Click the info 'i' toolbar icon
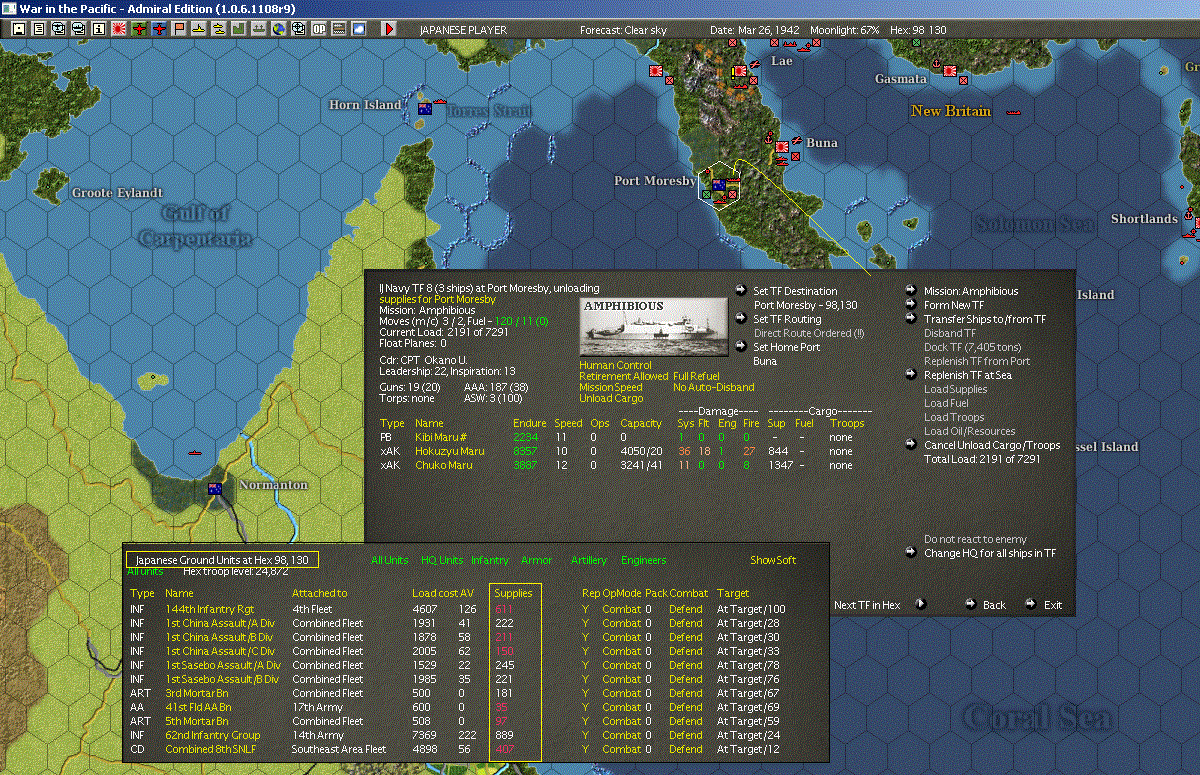Viewport: 1200px width, 775px height. tap(99, 29)
